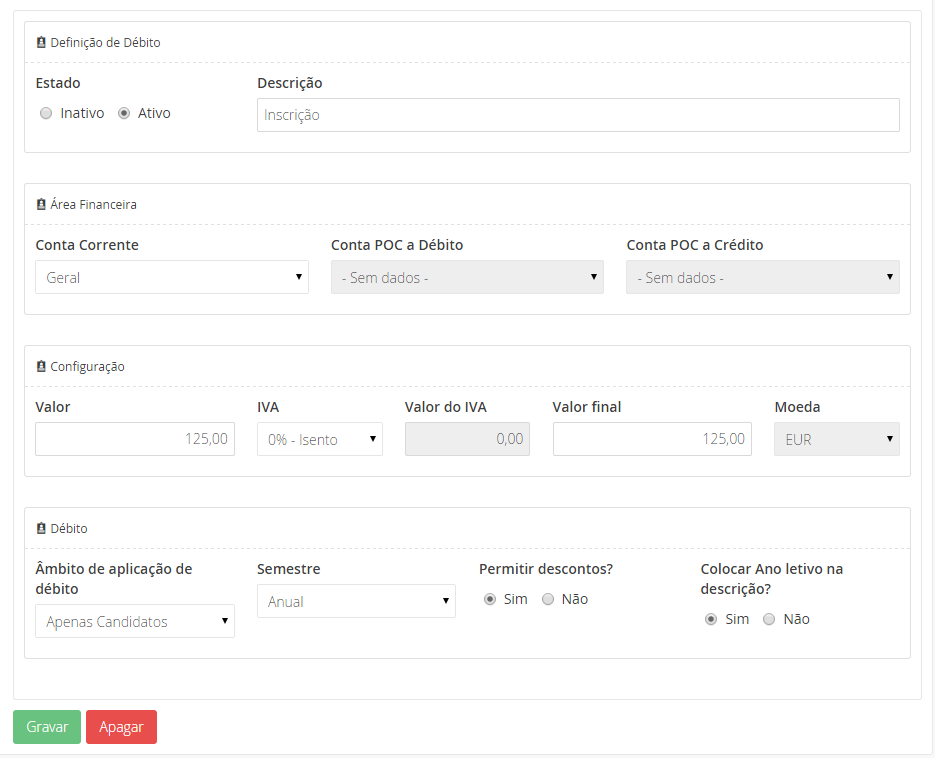Click the Área Financeira section icon

[x=41, y=205]
